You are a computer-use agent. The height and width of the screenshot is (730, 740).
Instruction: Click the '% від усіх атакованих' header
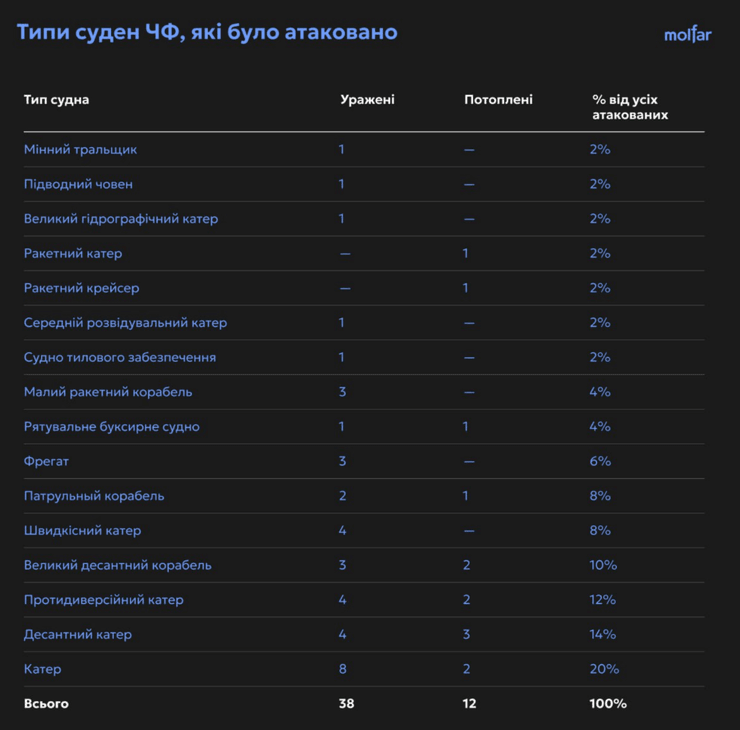pyautogui.click(x=629, y=107)
